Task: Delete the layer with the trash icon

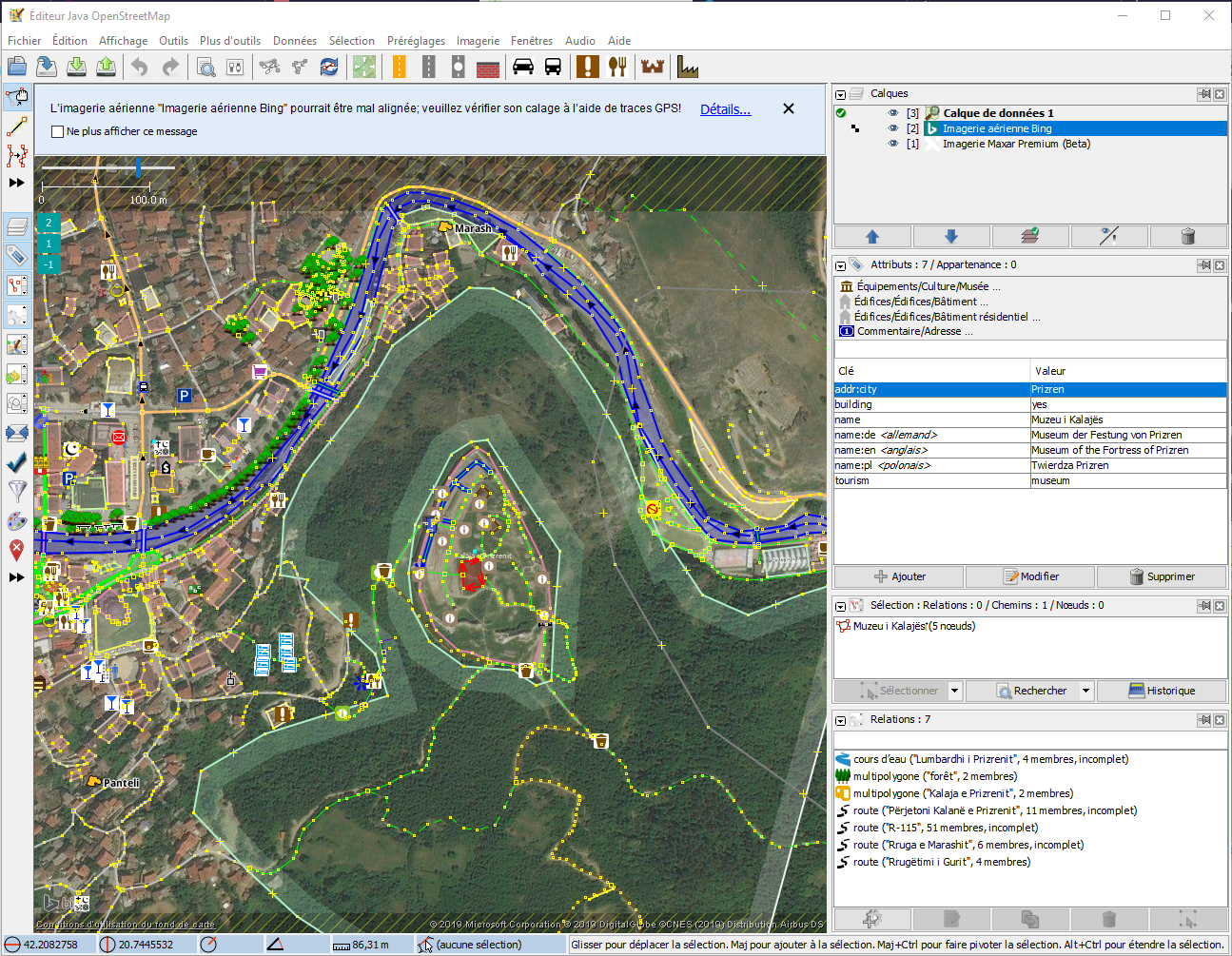Action: [x=1187, y=236]
